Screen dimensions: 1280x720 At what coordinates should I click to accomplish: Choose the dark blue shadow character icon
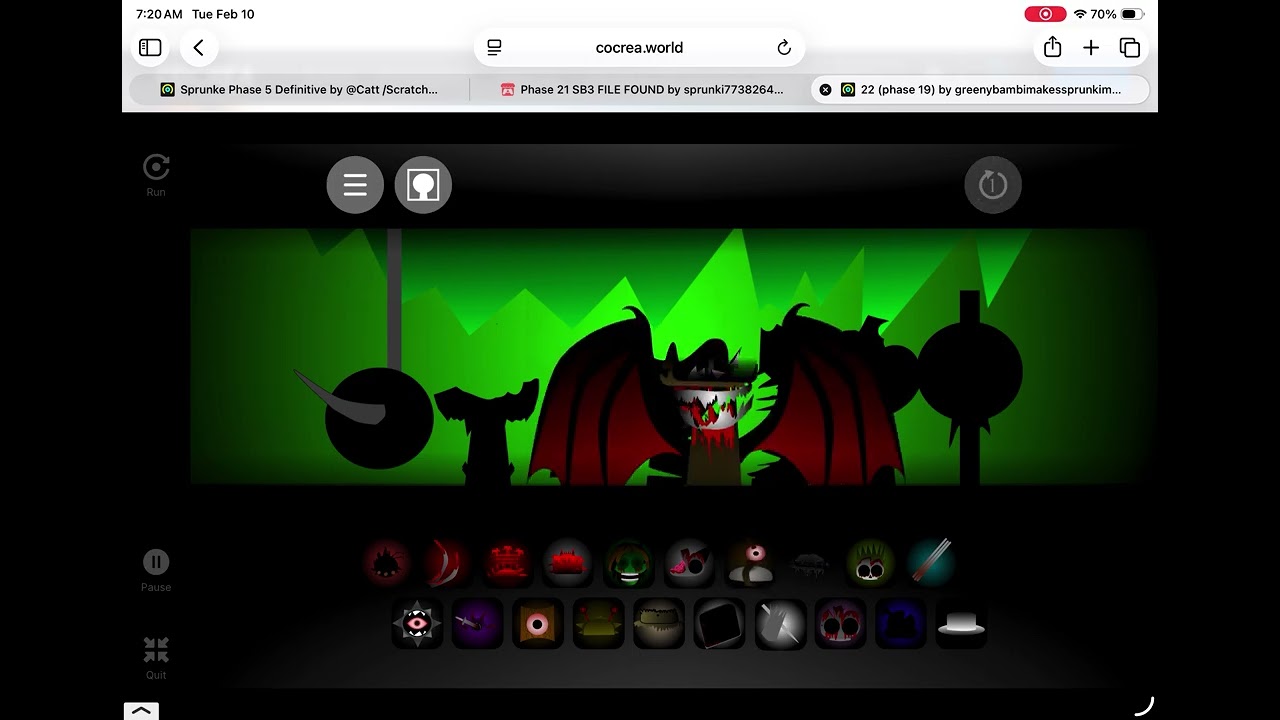pos(901,624)
